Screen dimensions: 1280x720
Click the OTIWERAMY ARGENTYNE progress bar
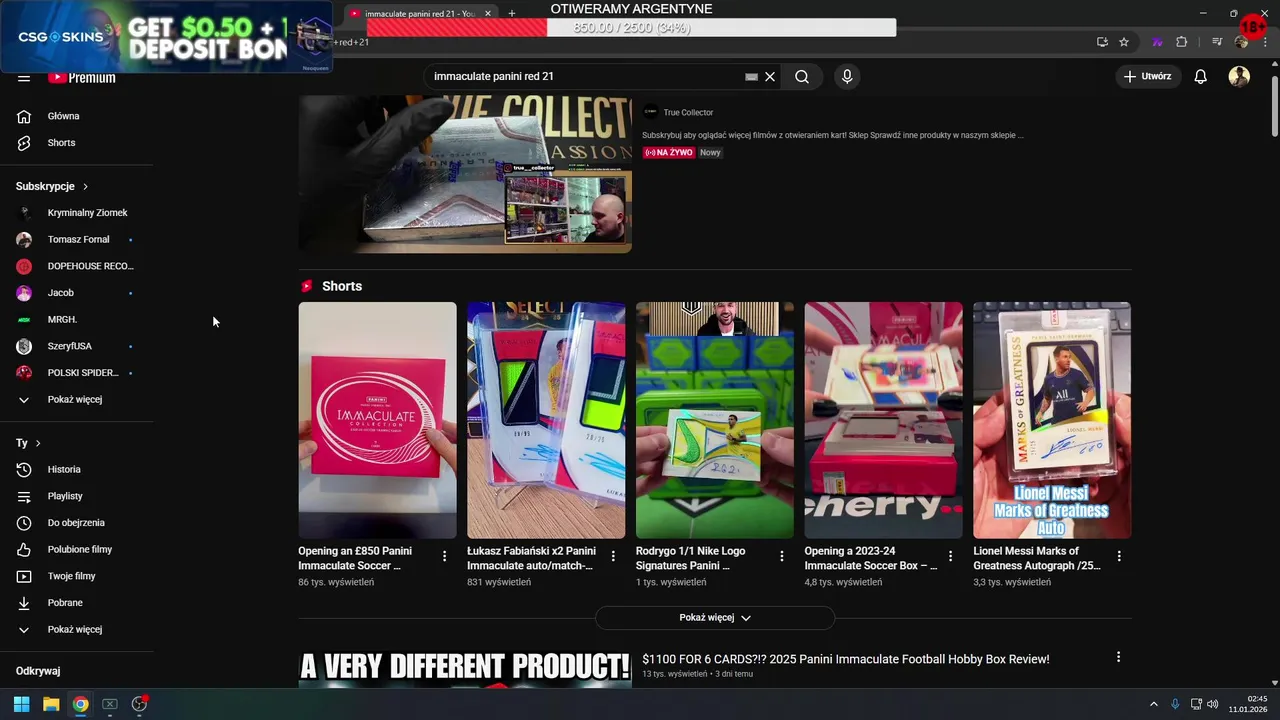[x=631, y=28]
